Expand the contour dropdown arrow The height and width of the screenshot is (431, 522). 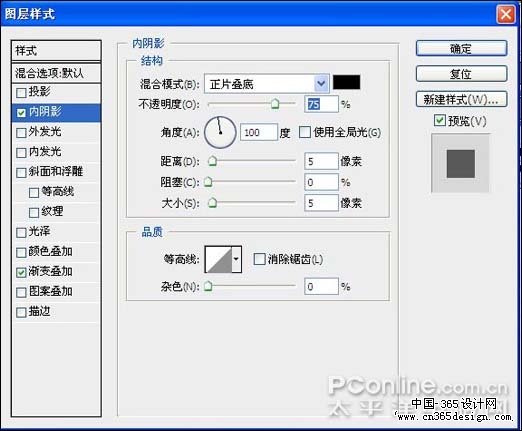click(236, 259)
